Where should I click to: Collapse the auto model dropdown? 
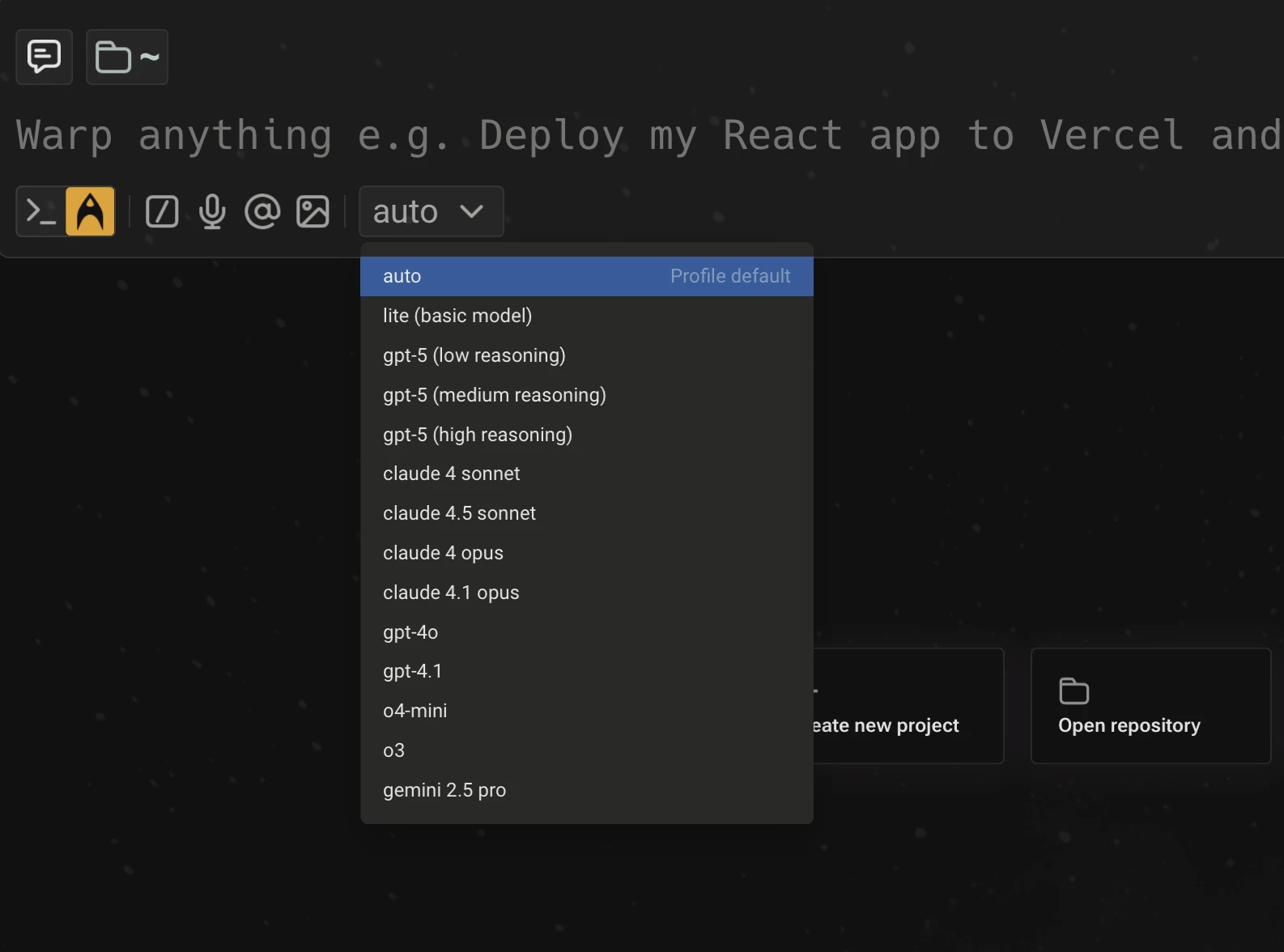pos(431,211)
